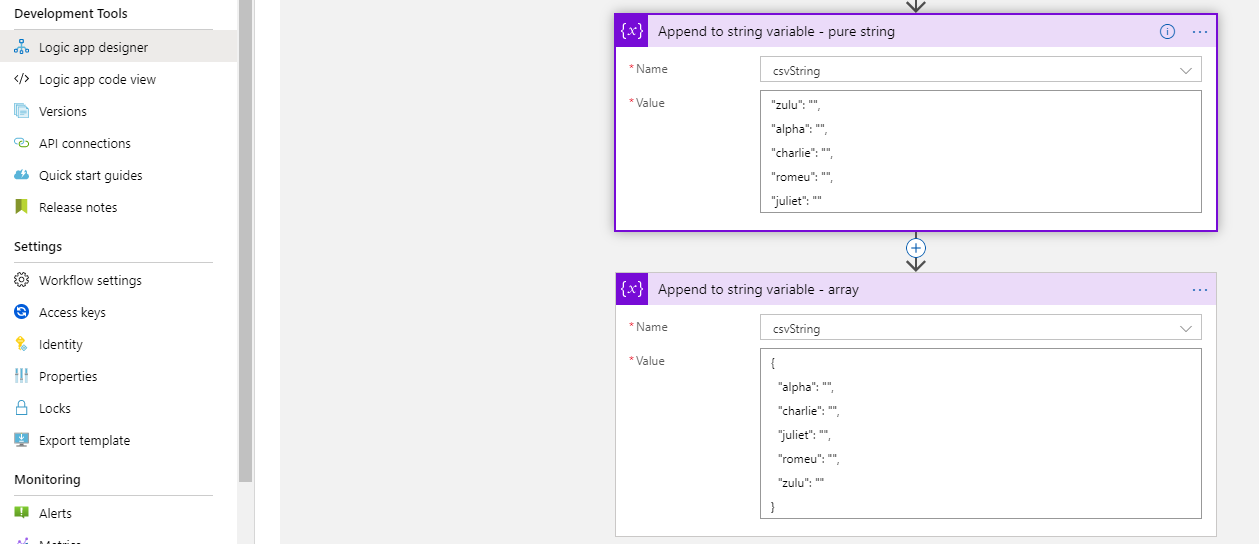Click the info icon on pure string action
1259x544 pixels.
coord(1167,31)
